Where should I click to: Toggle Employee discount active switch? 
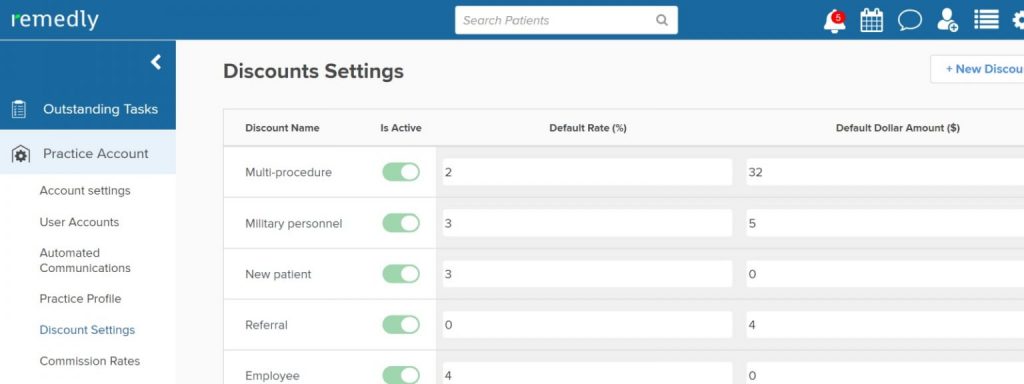tap(401, 375)
